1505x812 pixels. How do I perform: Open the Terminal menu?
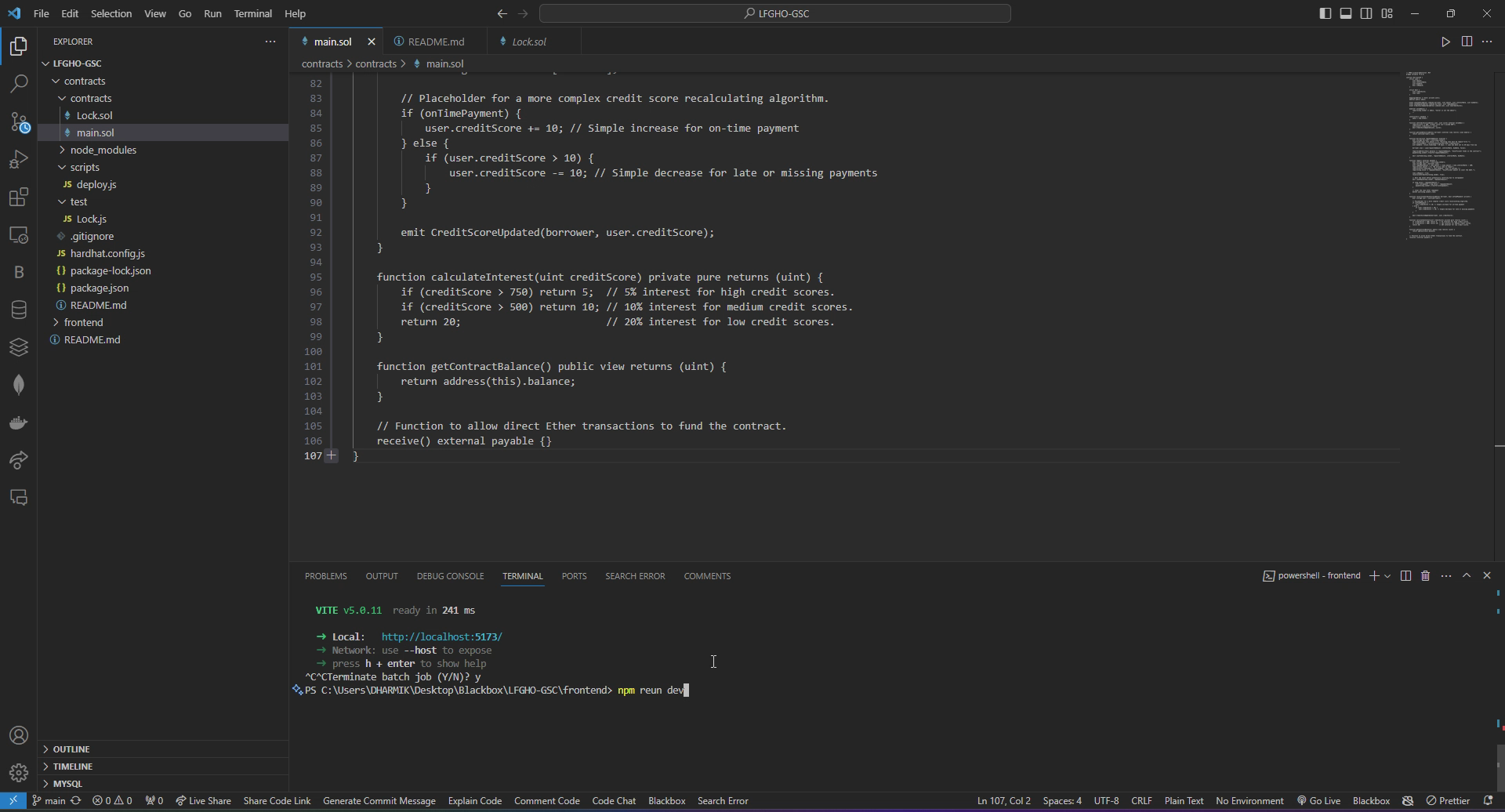(252, 13)
